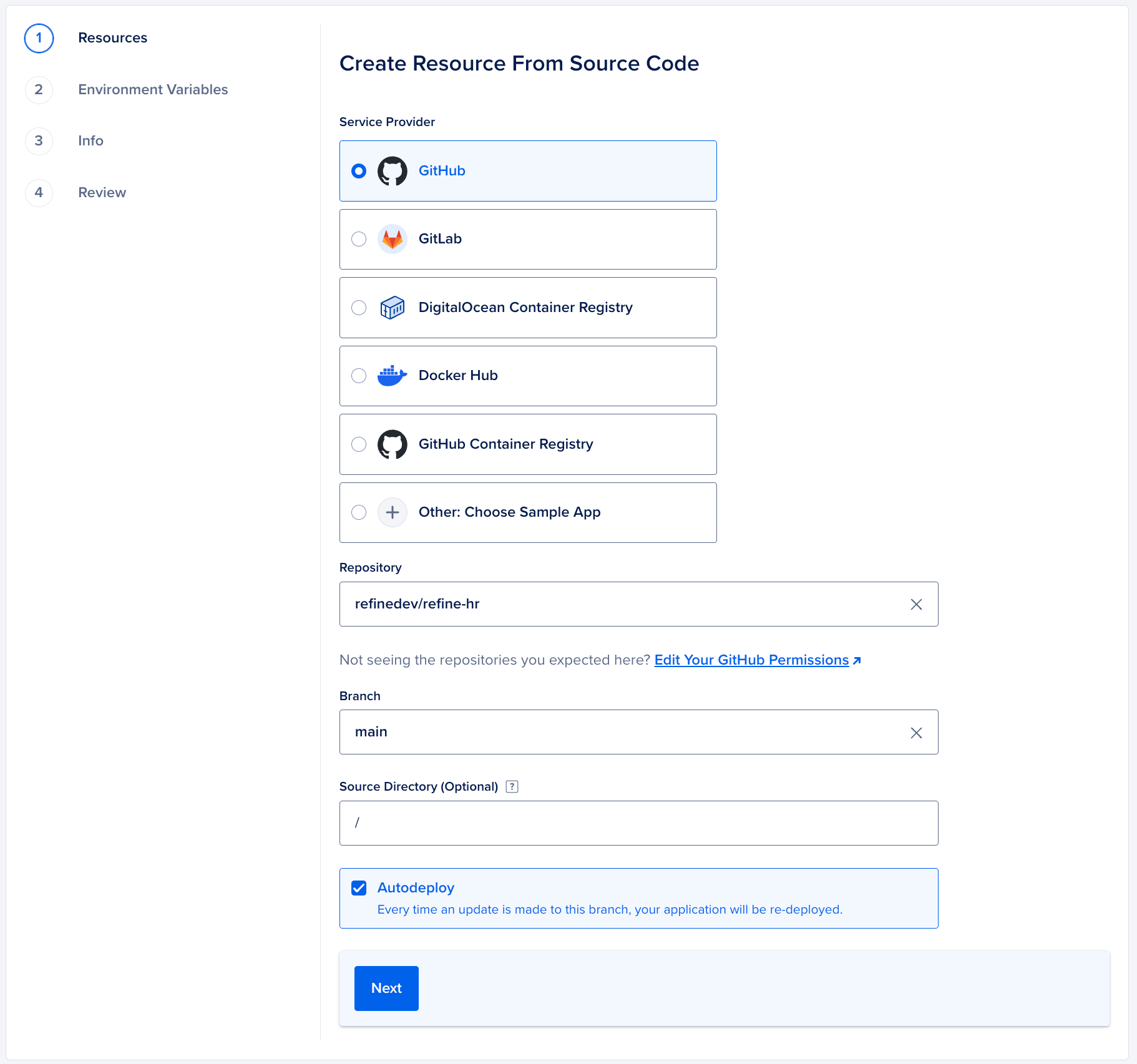This screenshot has width=1137, height=1064.
Task: Clear the Branch field with its X icon
Action: point(916,733)
